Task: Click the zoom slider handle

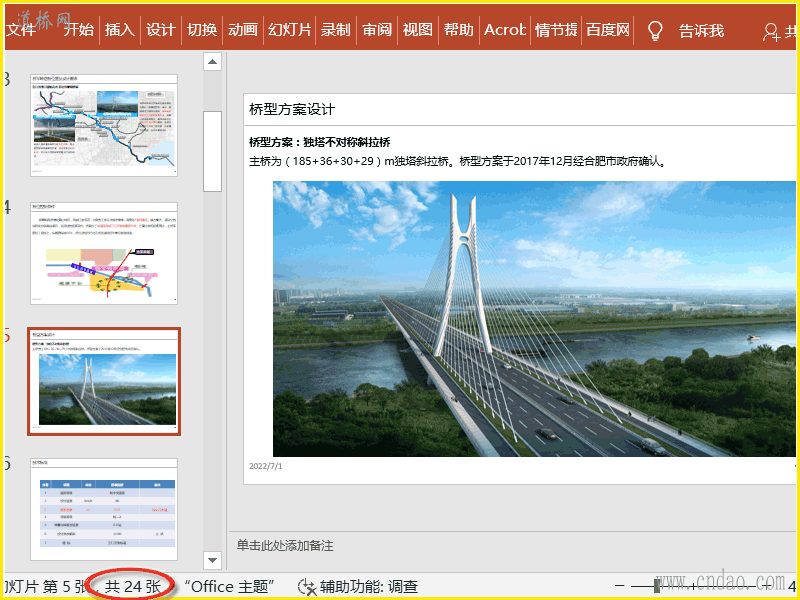Action: coord(657,586)
